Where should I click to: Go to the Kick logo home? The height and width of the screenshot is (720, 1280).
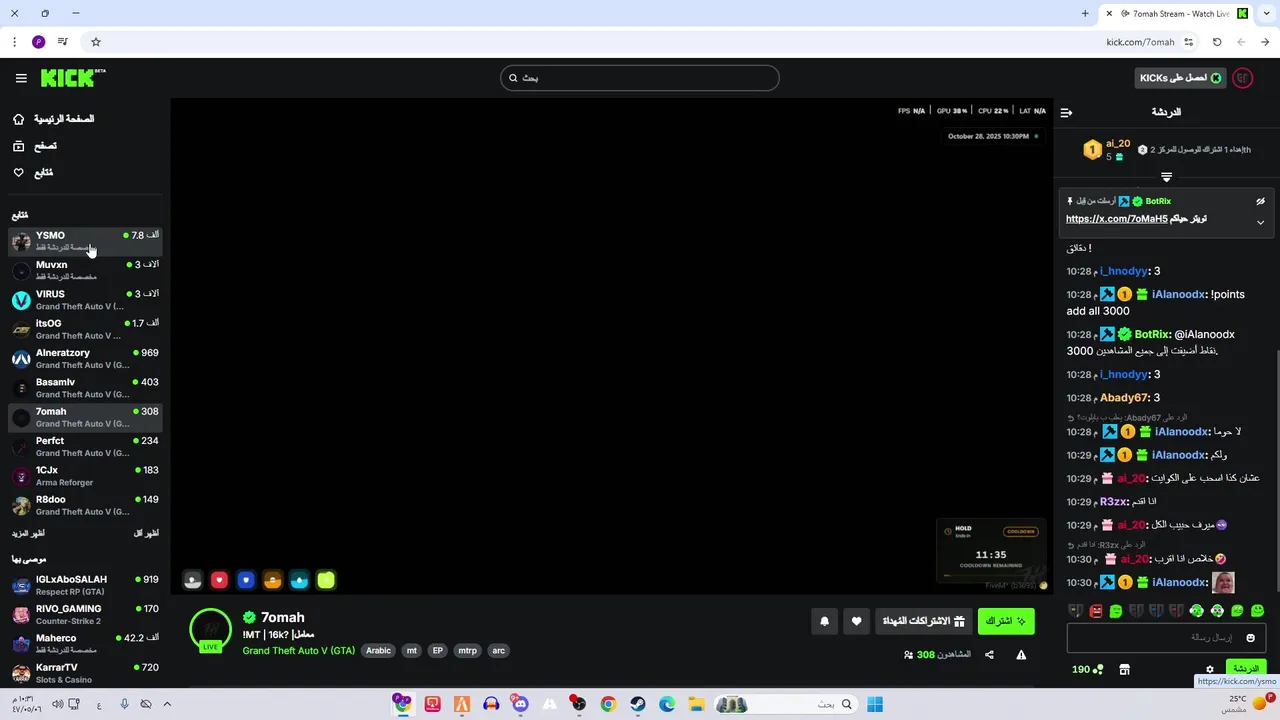pos(73,78)
